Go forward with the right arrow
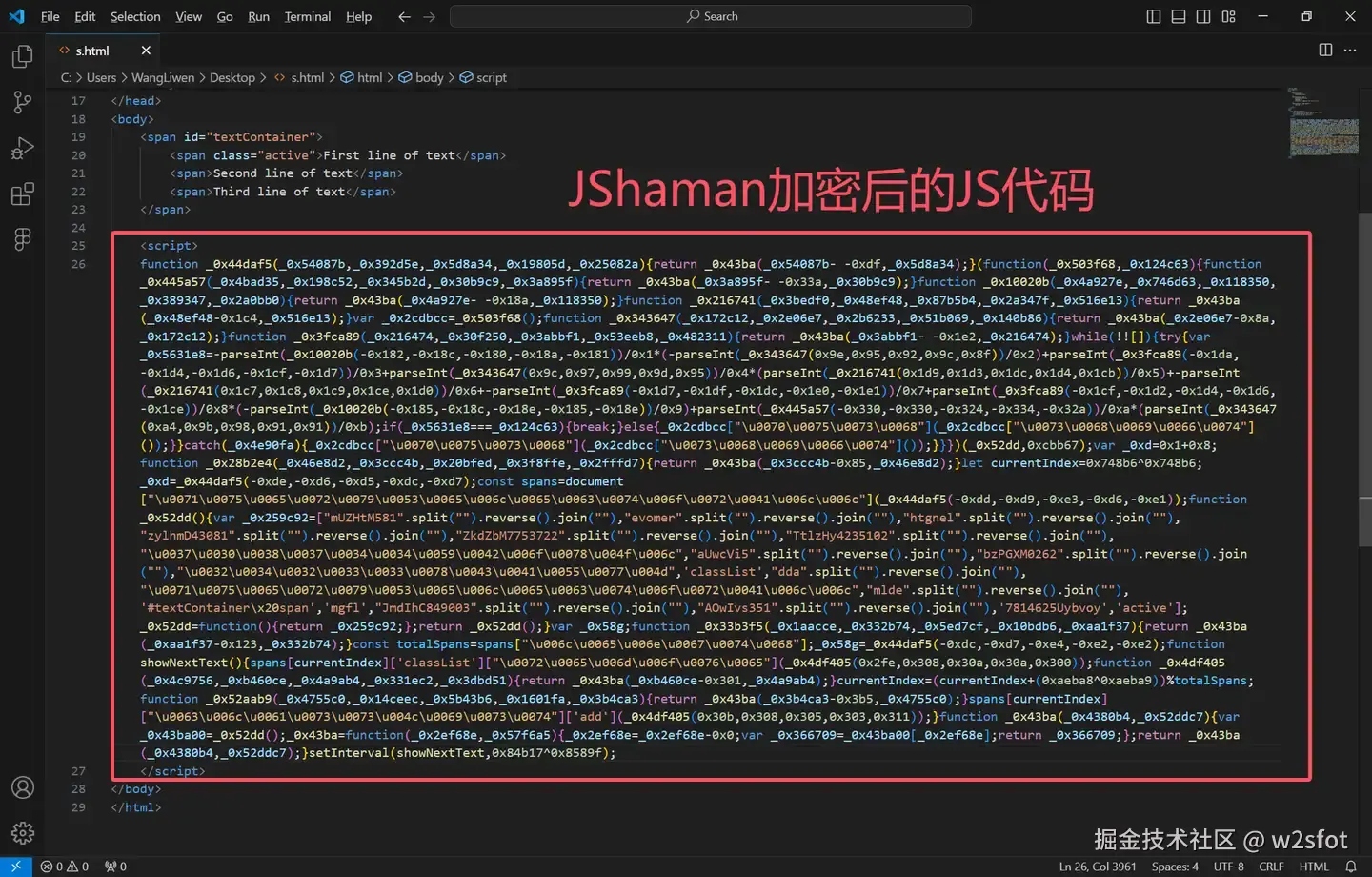 [x=429, y=16]
